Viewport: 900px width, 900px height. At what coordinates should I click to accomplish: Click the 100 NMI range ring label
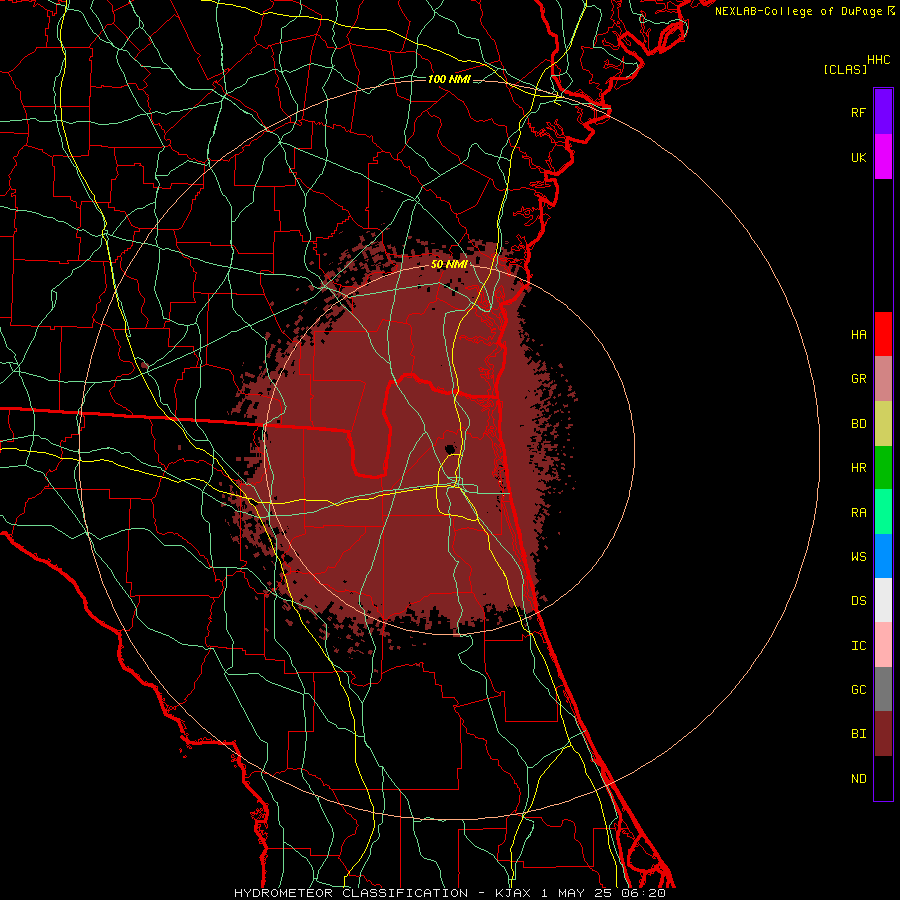pyautogui.click(x=449, y=79)
